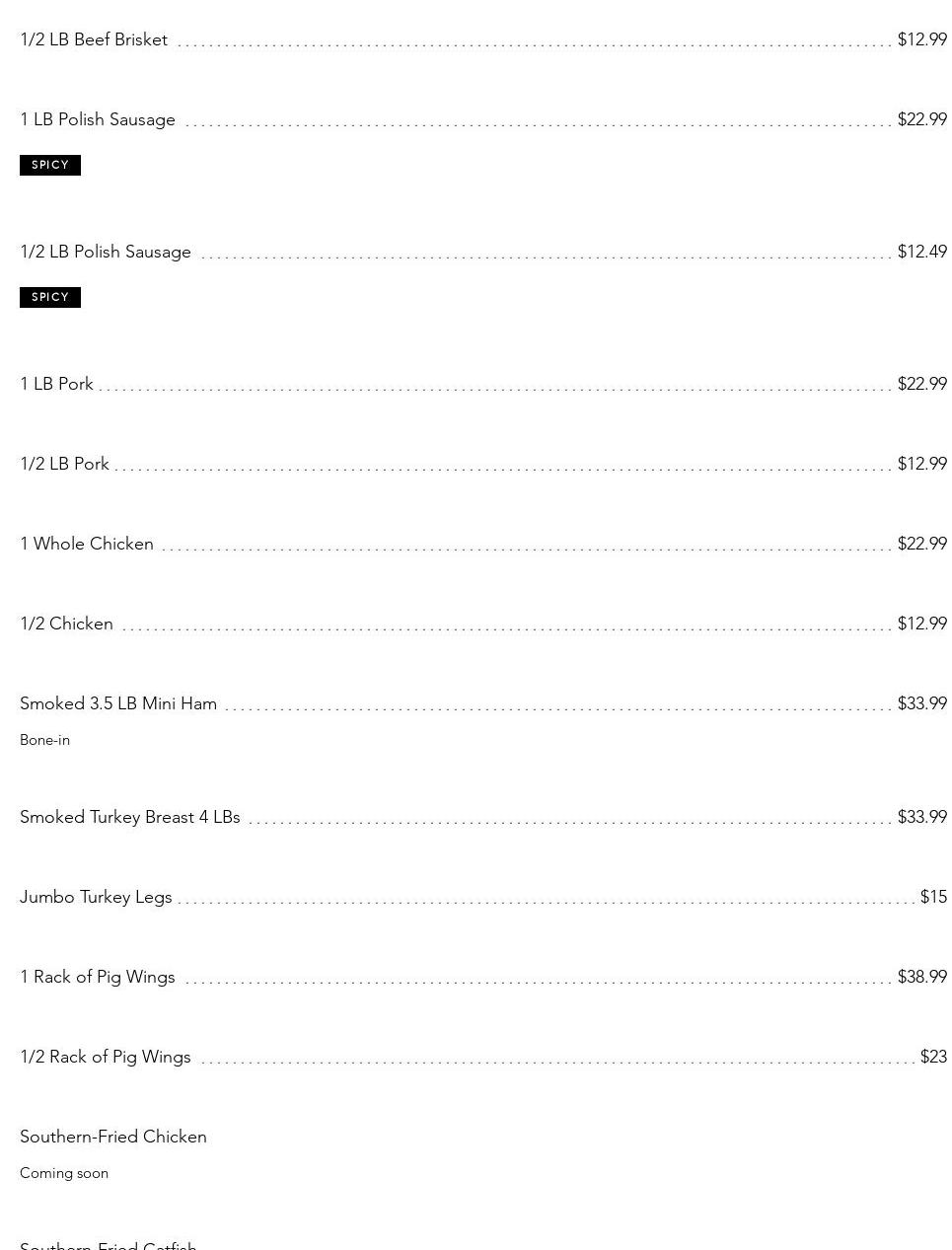Click the $38.99 price
952x1250 pixels.
point(921,977)
